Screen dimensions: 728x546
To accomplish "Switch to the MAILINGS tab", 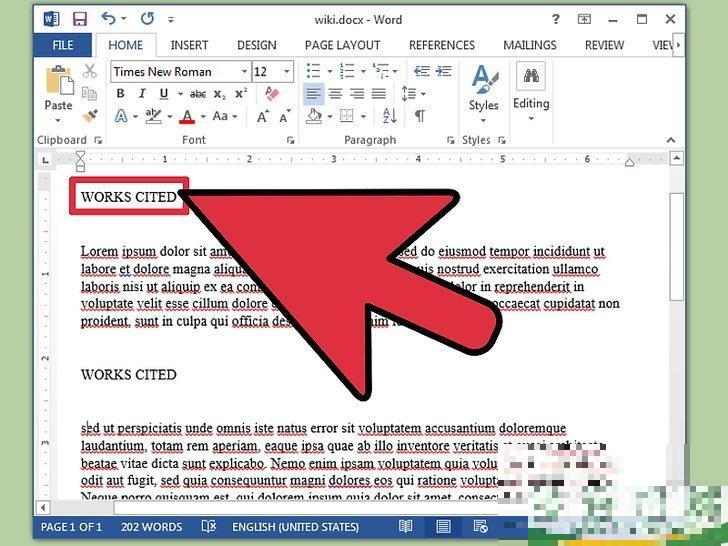I will coord(530,45).
